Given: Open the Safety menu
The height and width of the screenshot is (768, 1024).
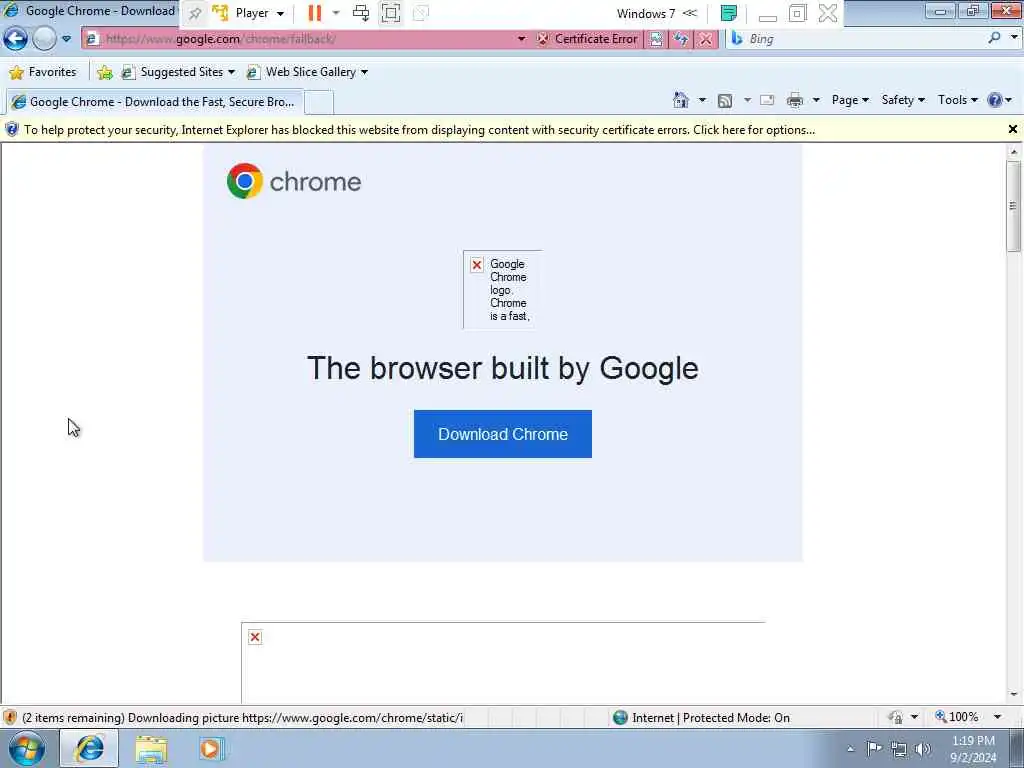Looking at the screenshot, I should [x=903, y=100].
